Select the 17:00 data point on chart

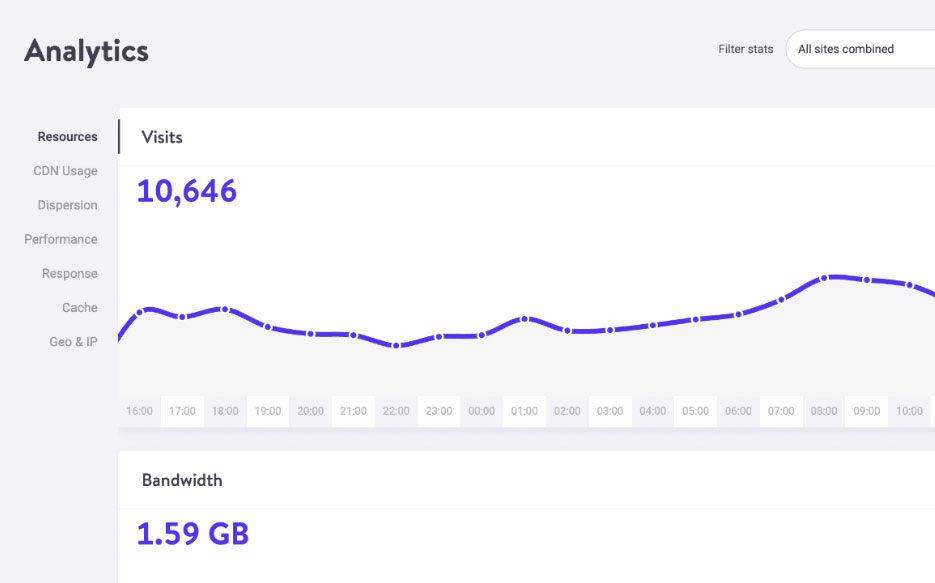click(x=182, y=317)
